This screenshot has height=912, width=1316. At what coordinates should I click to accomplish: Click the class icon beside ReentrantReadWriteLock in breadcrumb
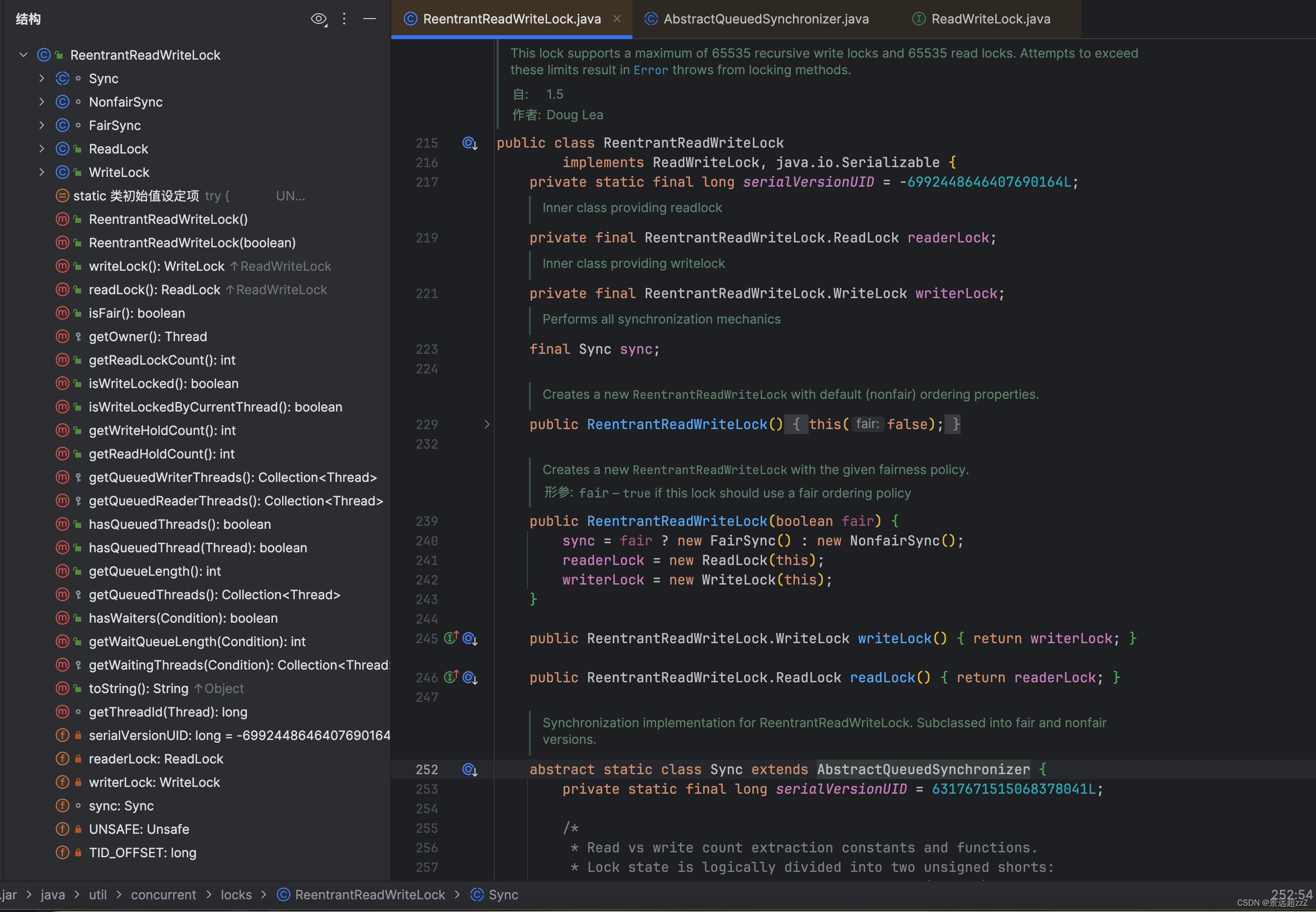click(284, 894)
